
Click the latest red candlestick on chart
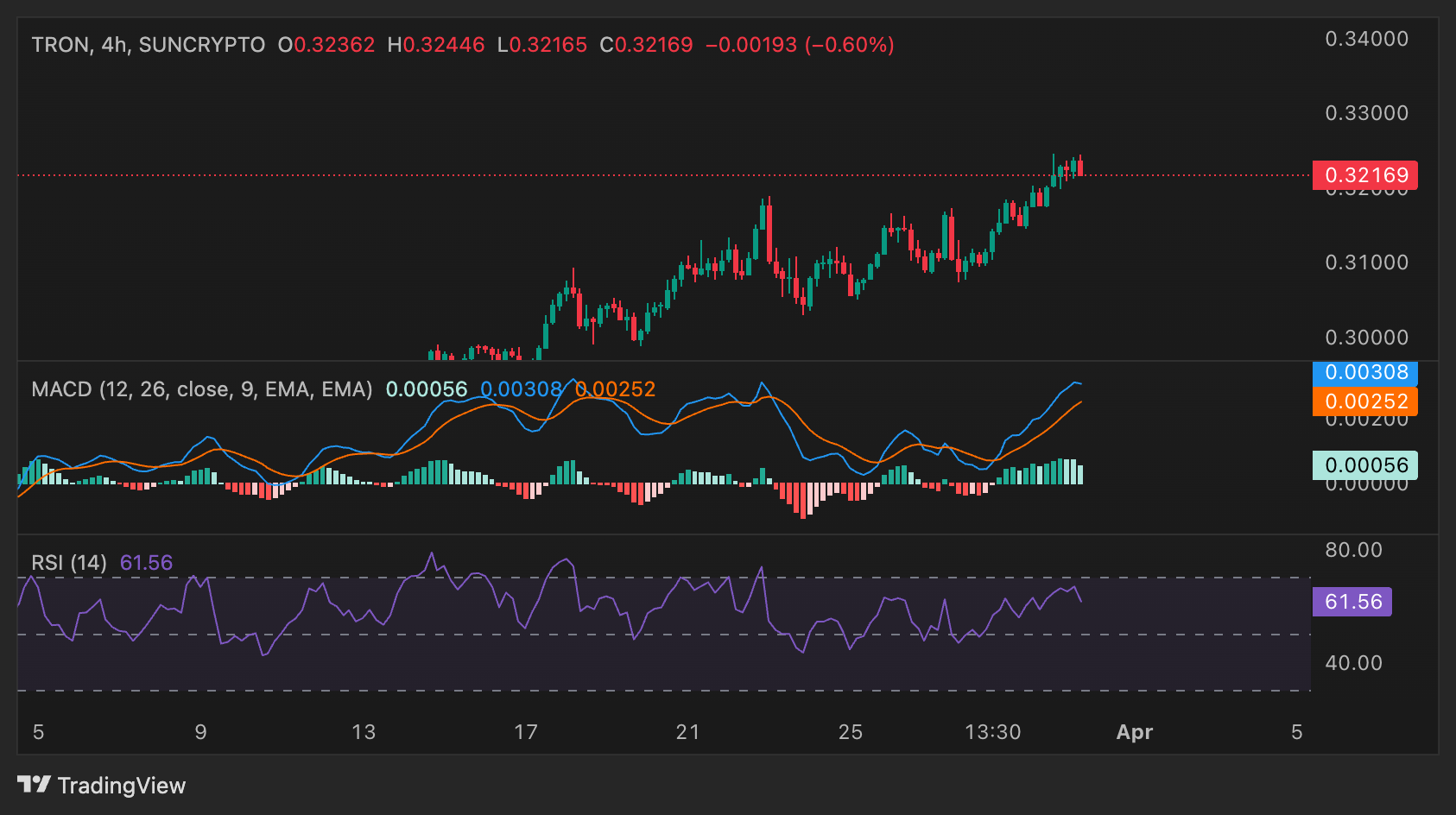point(1080,167)
